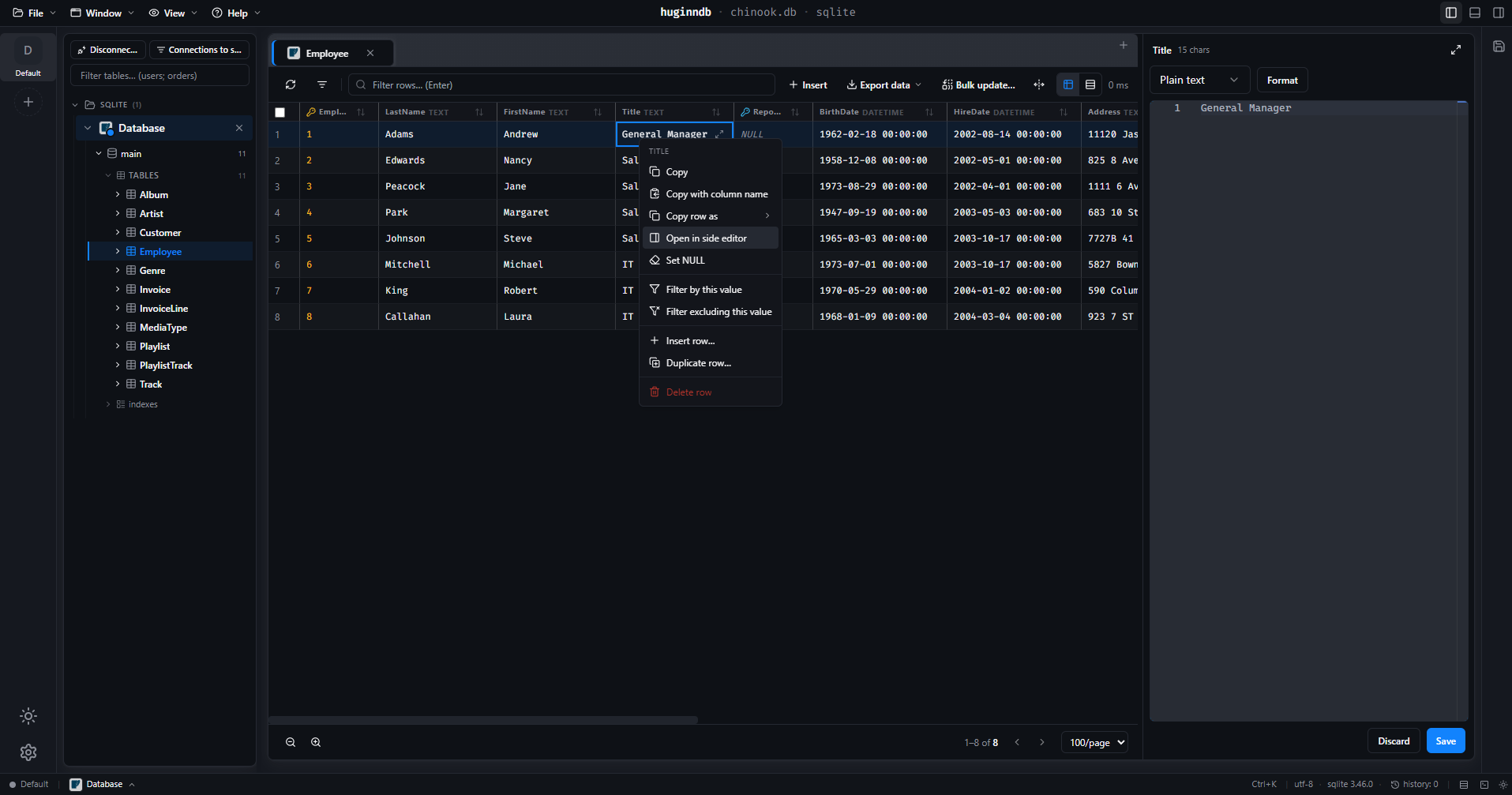Click the autofit columns icon
1512x795 pixels.
1039,84
